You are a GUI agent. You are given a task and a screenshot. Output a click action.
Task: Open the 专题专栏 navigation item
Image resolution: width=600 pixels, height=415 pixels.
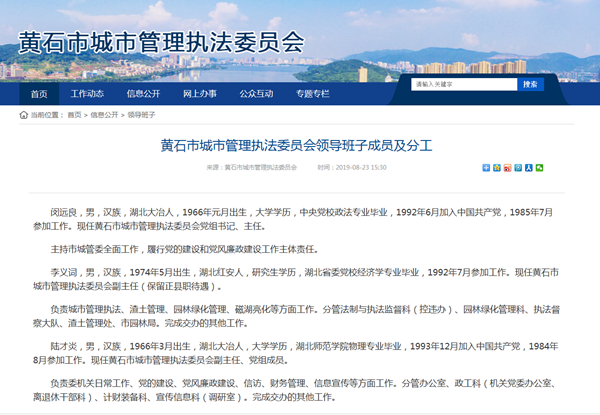312,94
